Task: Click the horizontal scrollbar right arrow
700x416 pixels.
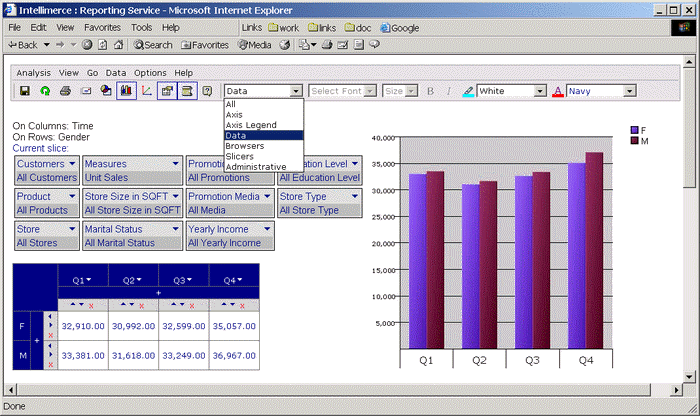Action: (x=676, y=390)
